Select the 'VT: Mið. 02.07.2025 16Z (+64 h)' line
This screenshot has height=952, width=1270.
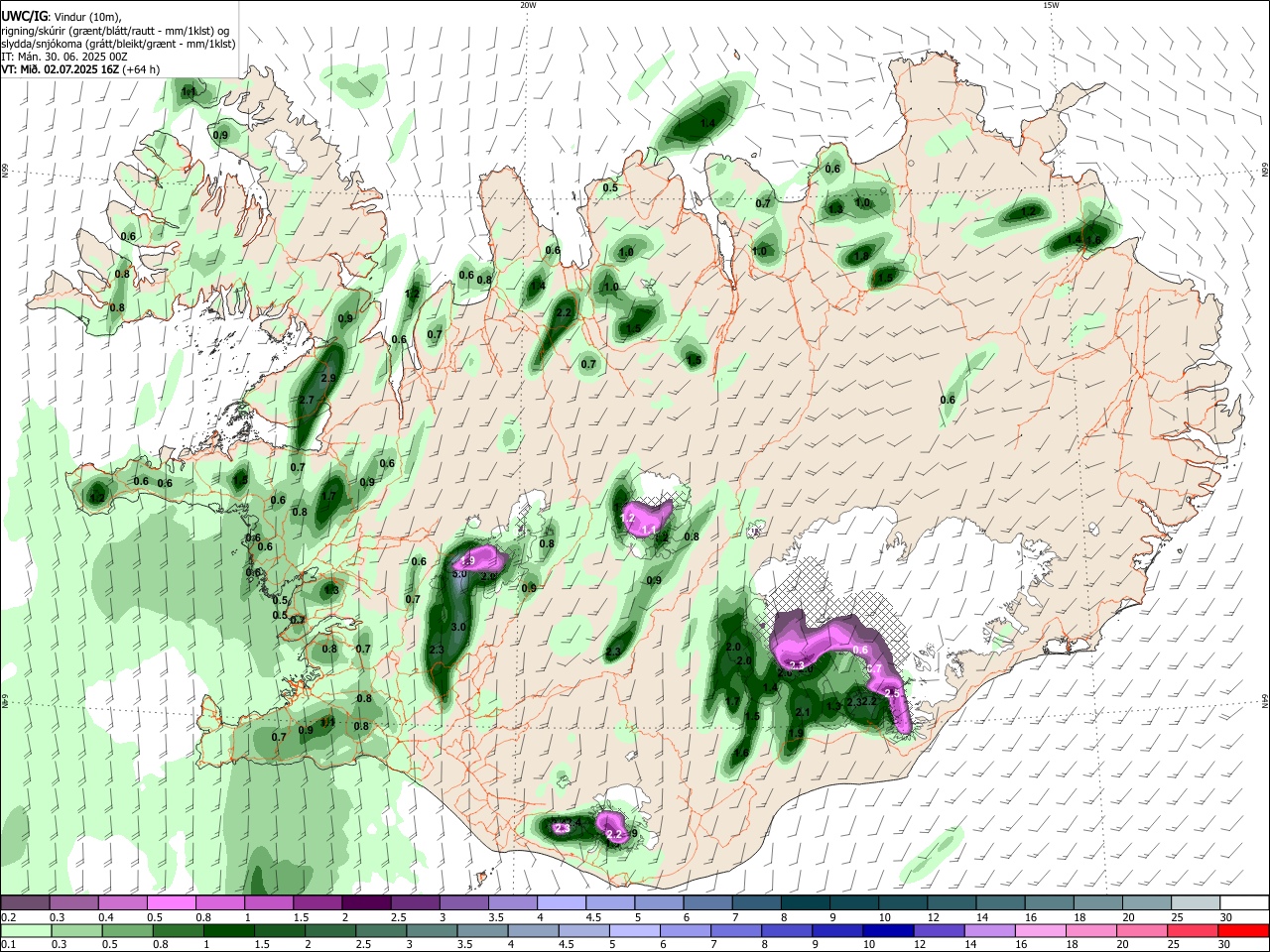point(80,69)
